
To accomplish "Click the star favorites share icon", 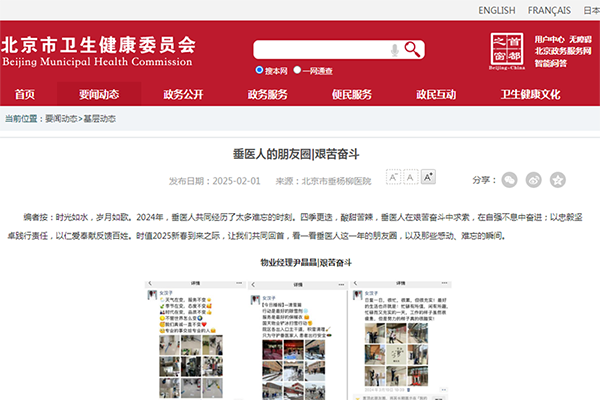I will pos(558,180).
